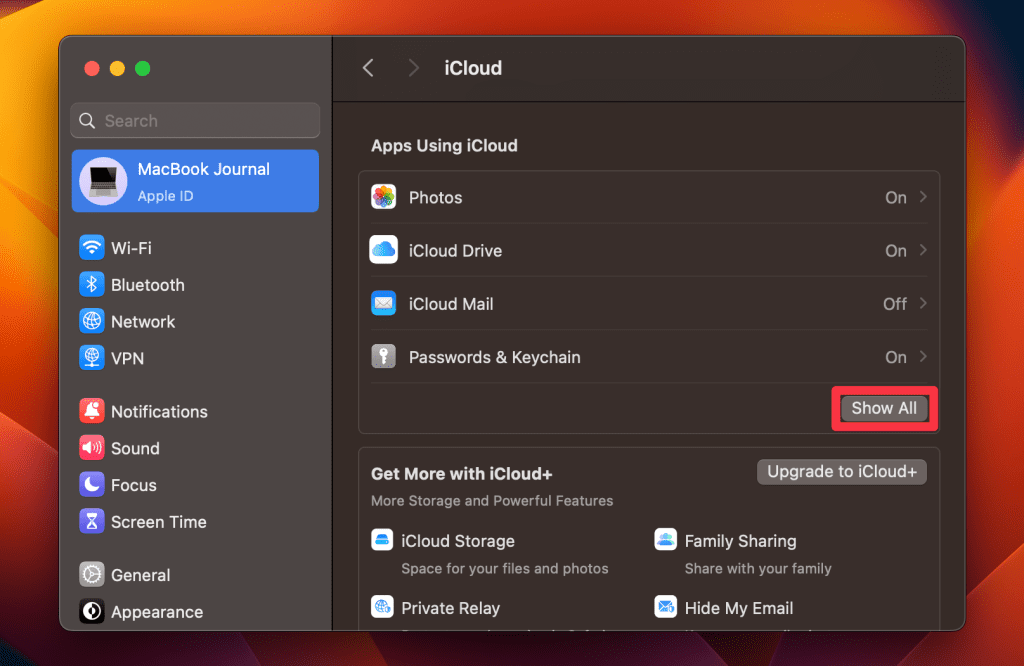Image resolution: width=1024 pixels, height=666 pixels.
Task: Expand Photos settings via its chevron
Action: pyautogui.click(x=923, y=197)
